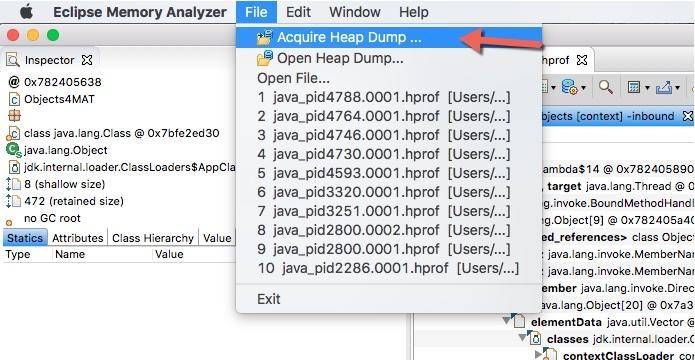
Task: Click the Inspector view magnifier icon
Action: [13, 60]
